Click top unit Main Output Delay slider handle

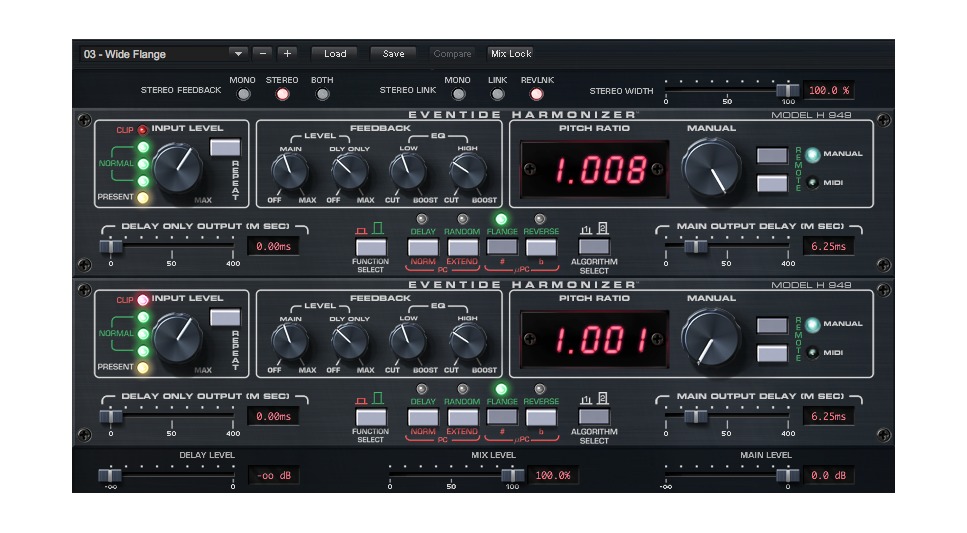pyautogui.click(x=696, y=246)
